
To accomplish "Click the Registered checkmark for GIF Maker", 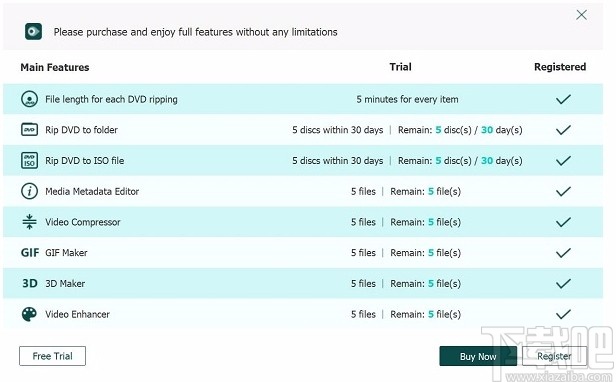I will coord(563,253).
